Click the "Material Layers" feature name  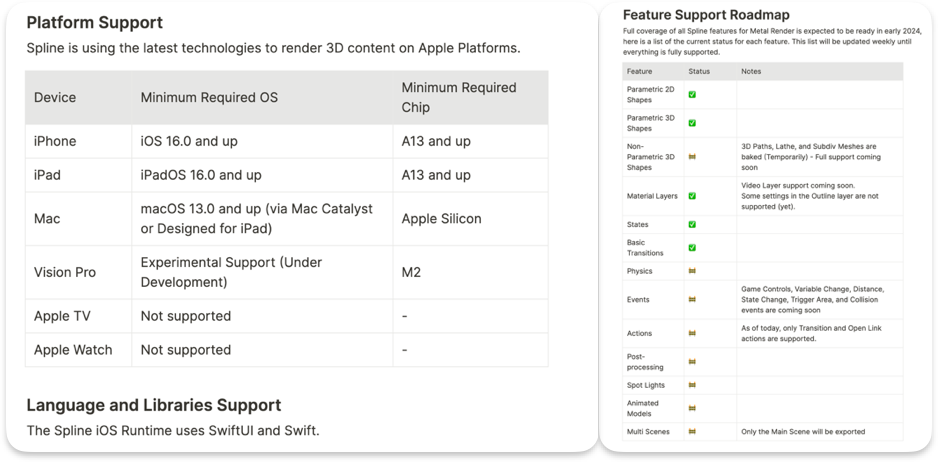[652, 196]
